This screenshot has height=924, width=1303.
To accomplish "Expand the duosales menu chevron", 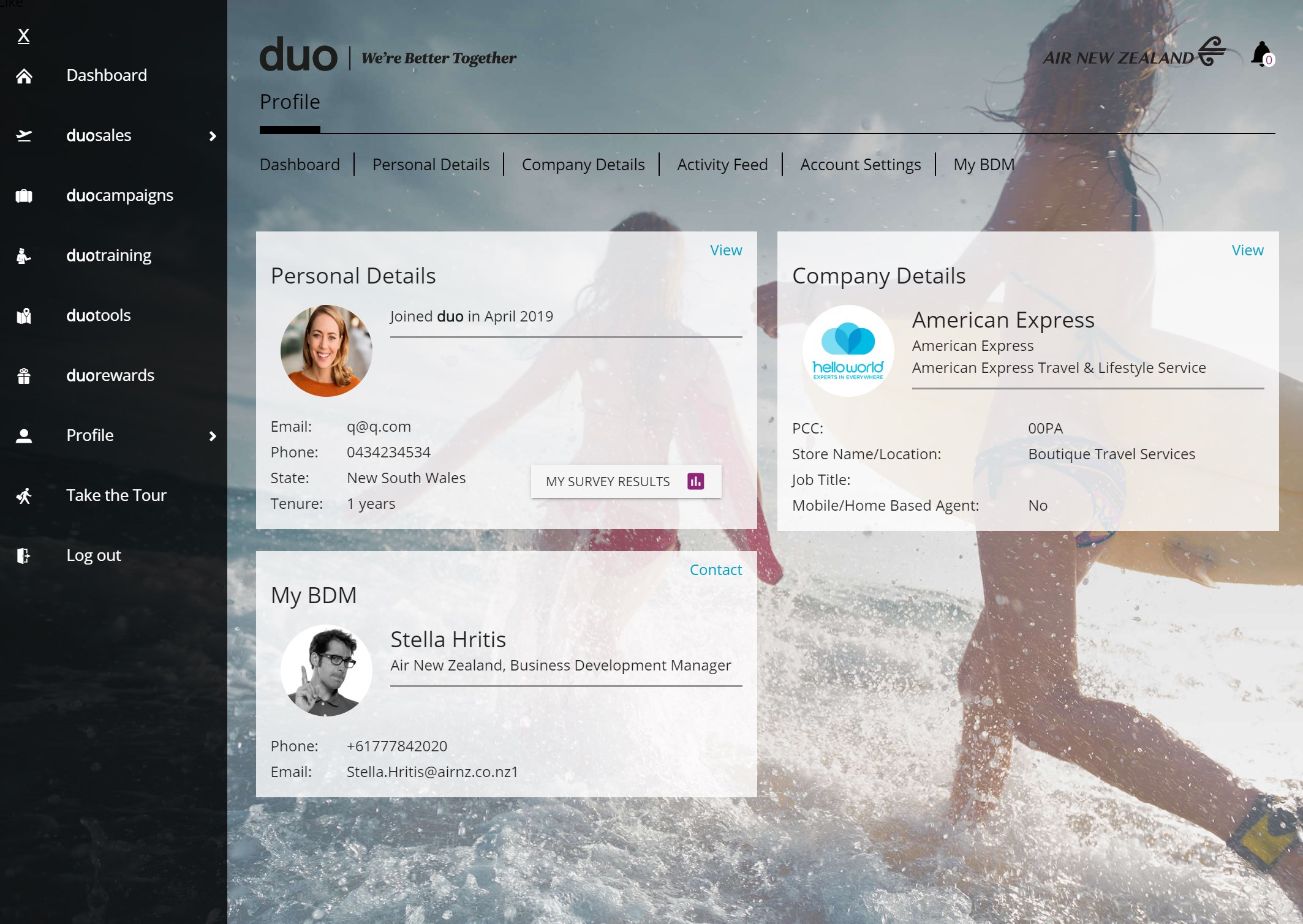I will point(213,136).
